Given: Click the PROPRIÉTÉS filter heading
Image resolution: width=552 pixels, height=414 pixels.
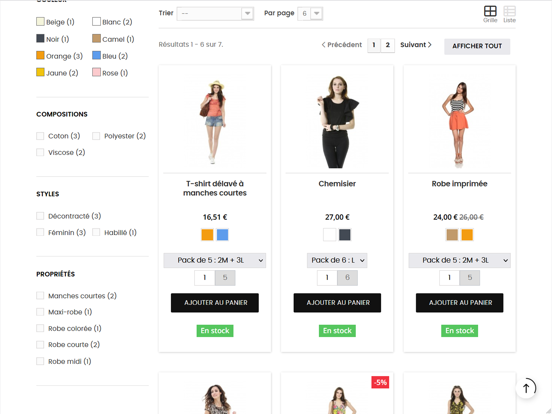Looking at the screenshot, I should tap(55, 274).
